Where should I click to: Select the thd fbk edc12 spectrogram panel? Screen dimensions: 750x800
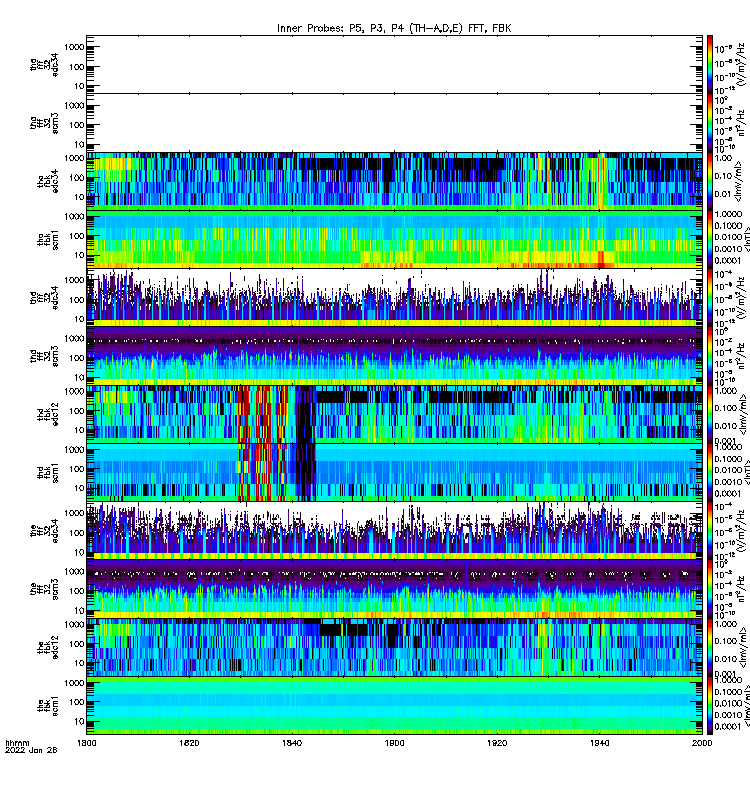(x=394, y=414)
